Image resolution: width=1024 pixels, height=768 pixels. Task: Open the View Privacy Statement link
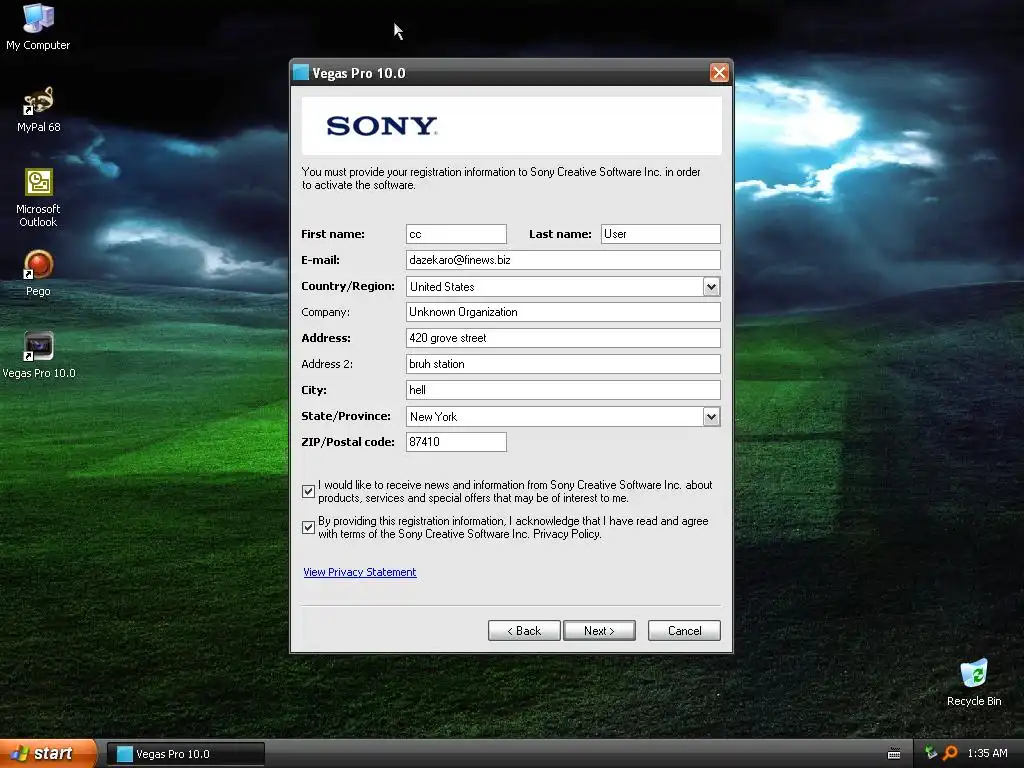tap(360, 572)
